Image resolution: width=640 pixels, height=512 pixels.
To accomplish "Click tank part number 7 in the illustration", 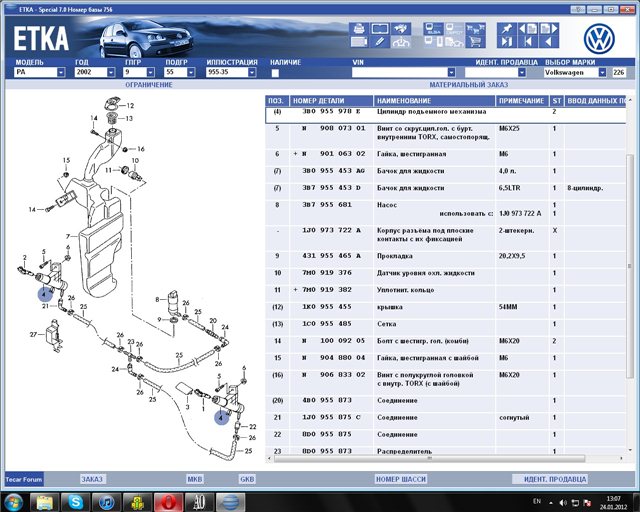I will point(68,236).
